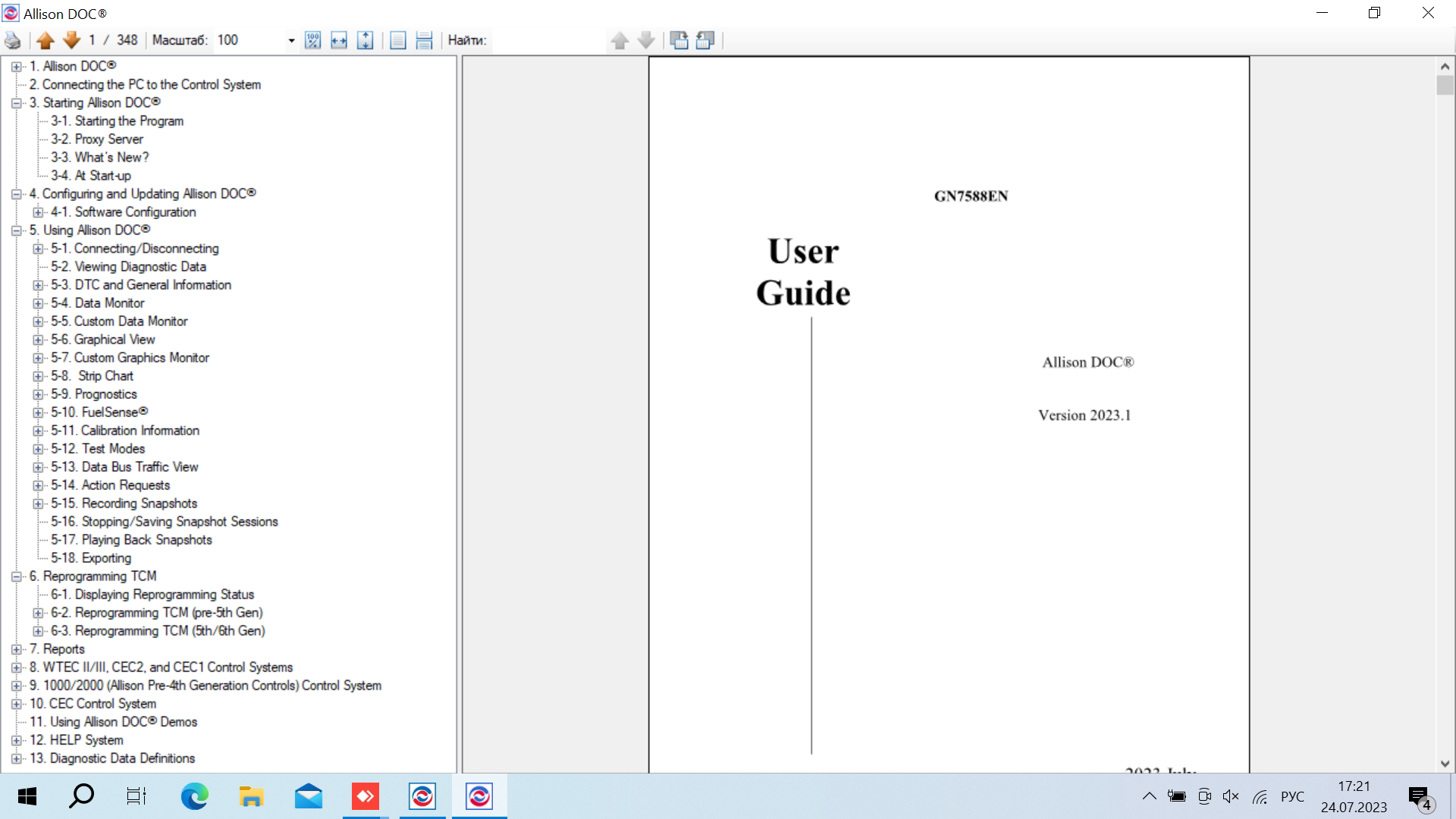1456x819 pixels.
Task: Open 5-18. Exporting topic
Action: [91, 558]
